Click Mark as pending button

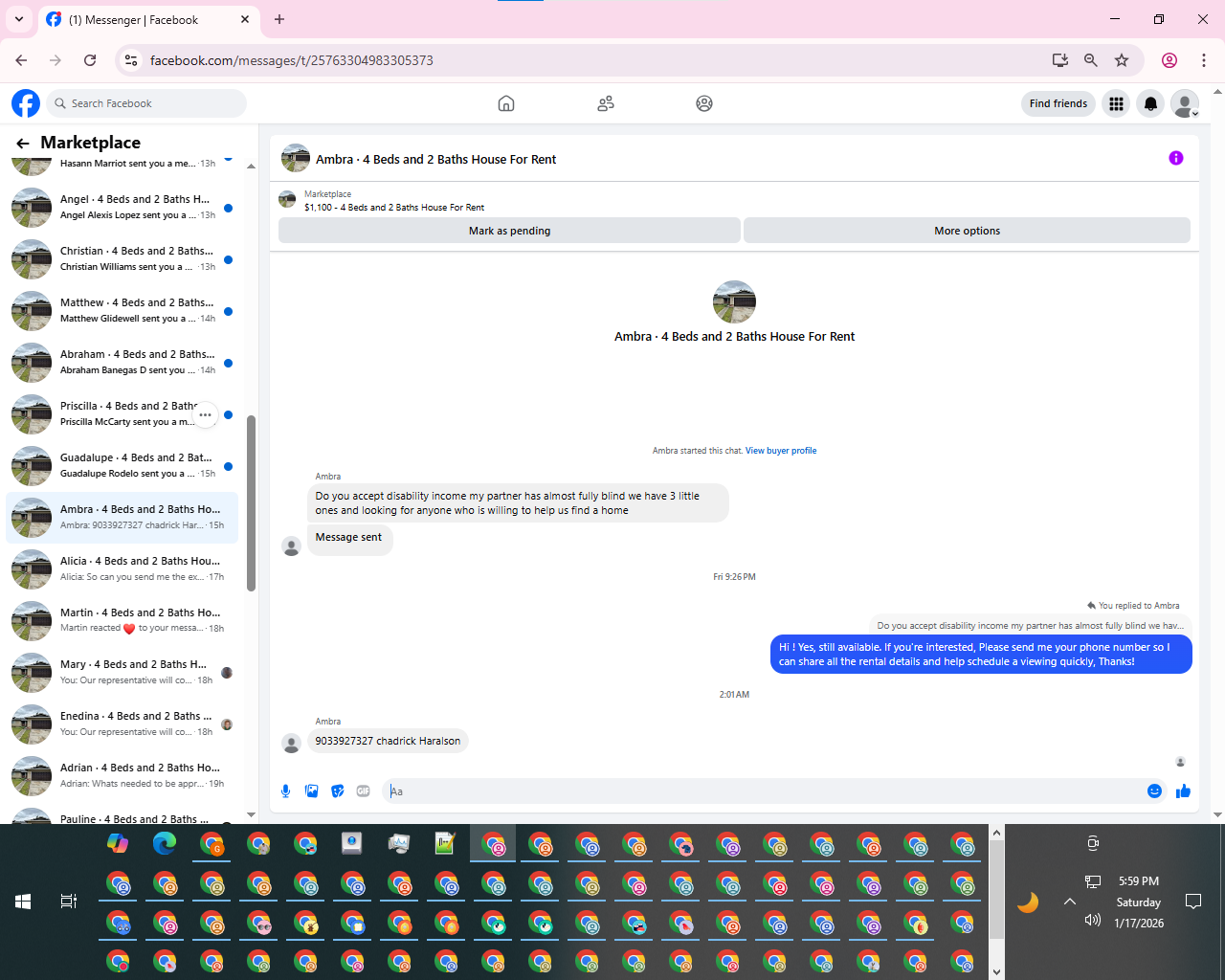point(509,231)
